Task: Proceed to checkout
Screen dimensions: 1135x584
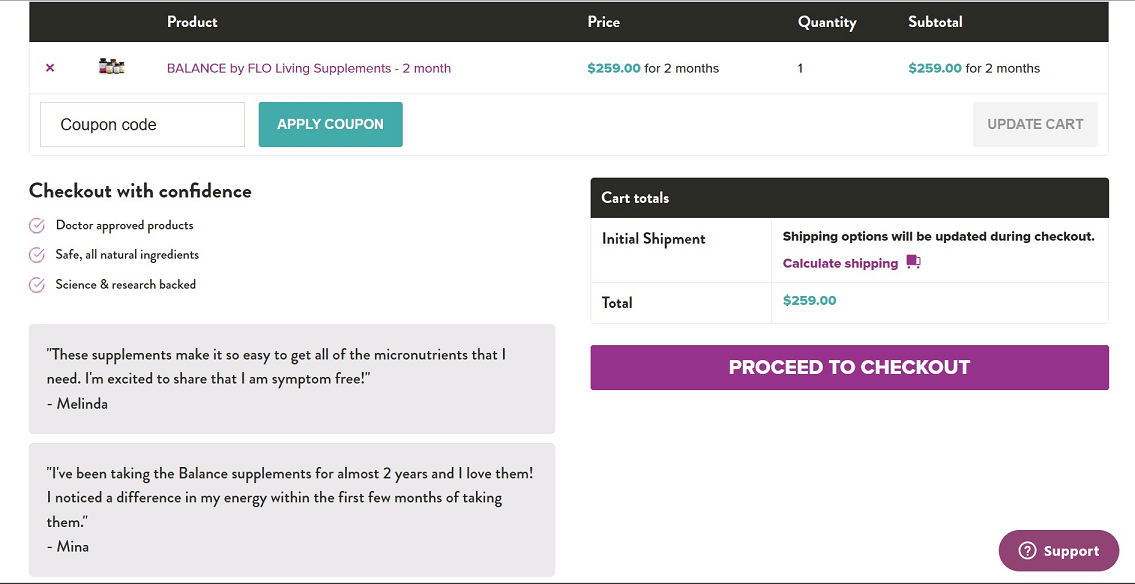Action: [x=849, y=367]
